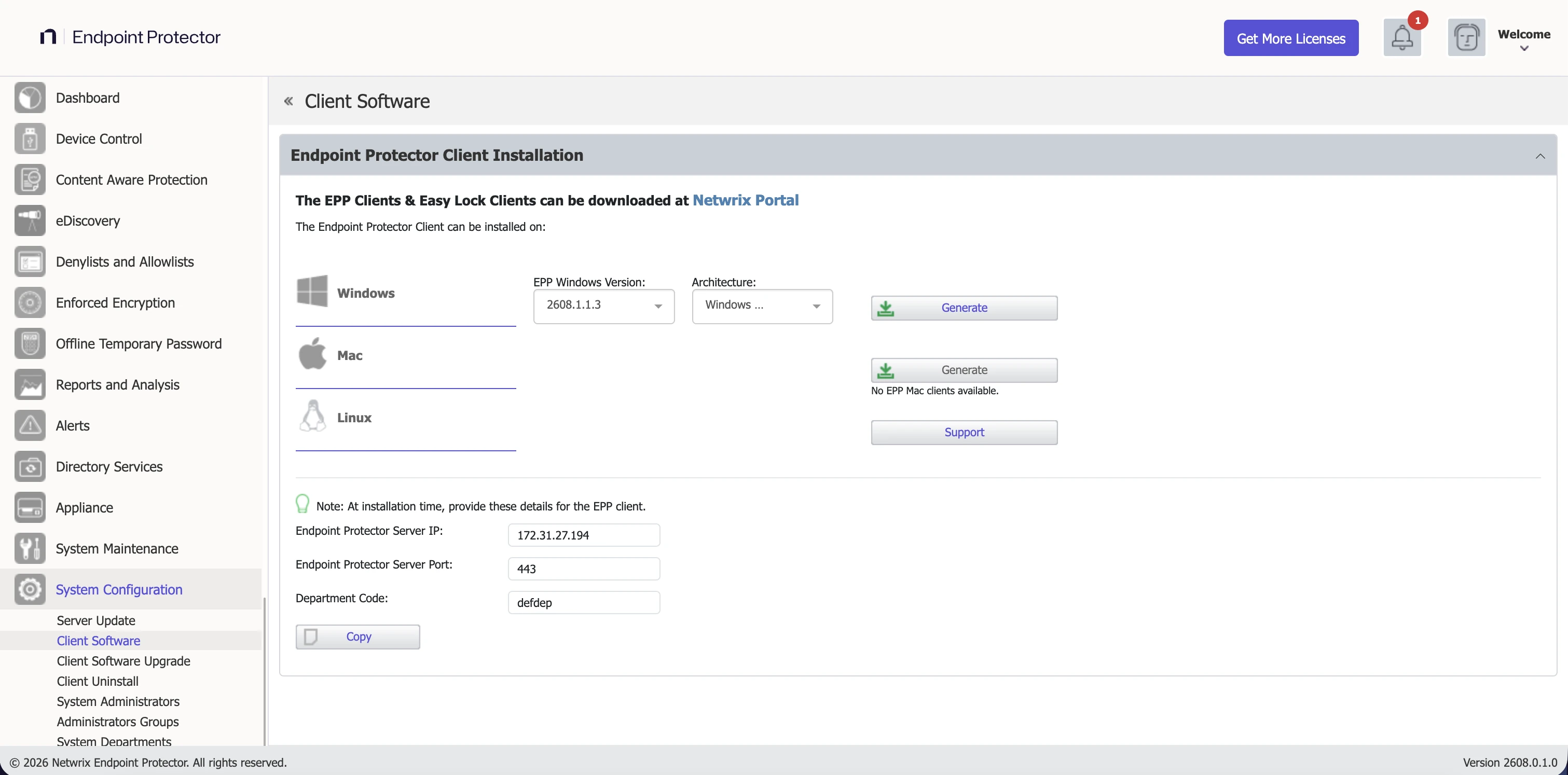Image resolution: width=1568 pixels, height=775 pixels.
Task: Open the Architecture dropdown
Action: coord(762,306)
